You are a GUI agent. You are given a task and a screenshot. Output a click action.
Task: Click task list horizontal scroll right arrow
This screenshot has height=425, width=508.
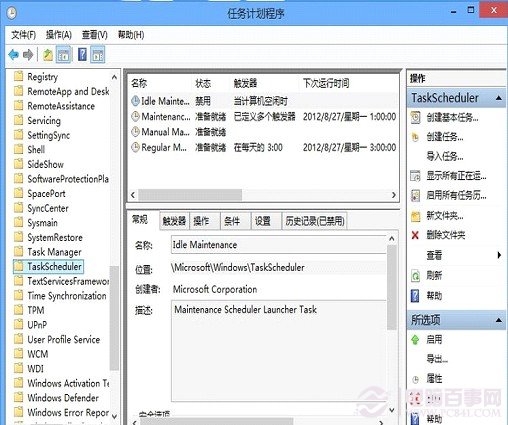(x=394, y=195)
